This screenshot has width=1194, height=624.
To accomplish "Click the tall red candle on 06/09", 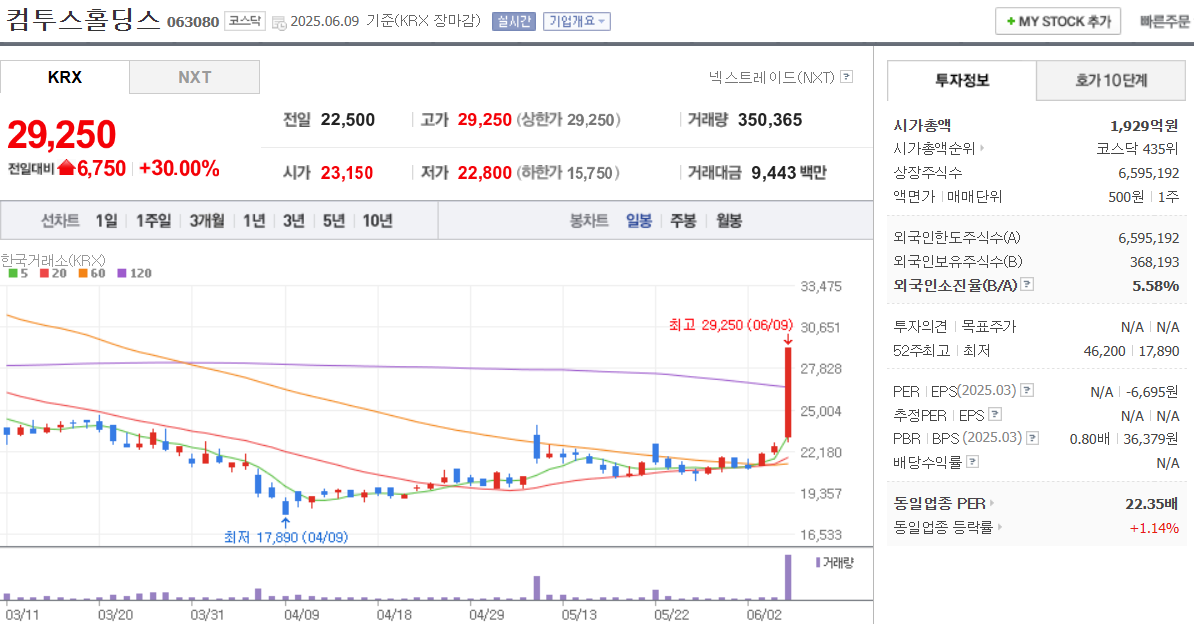I will point(788,393).
